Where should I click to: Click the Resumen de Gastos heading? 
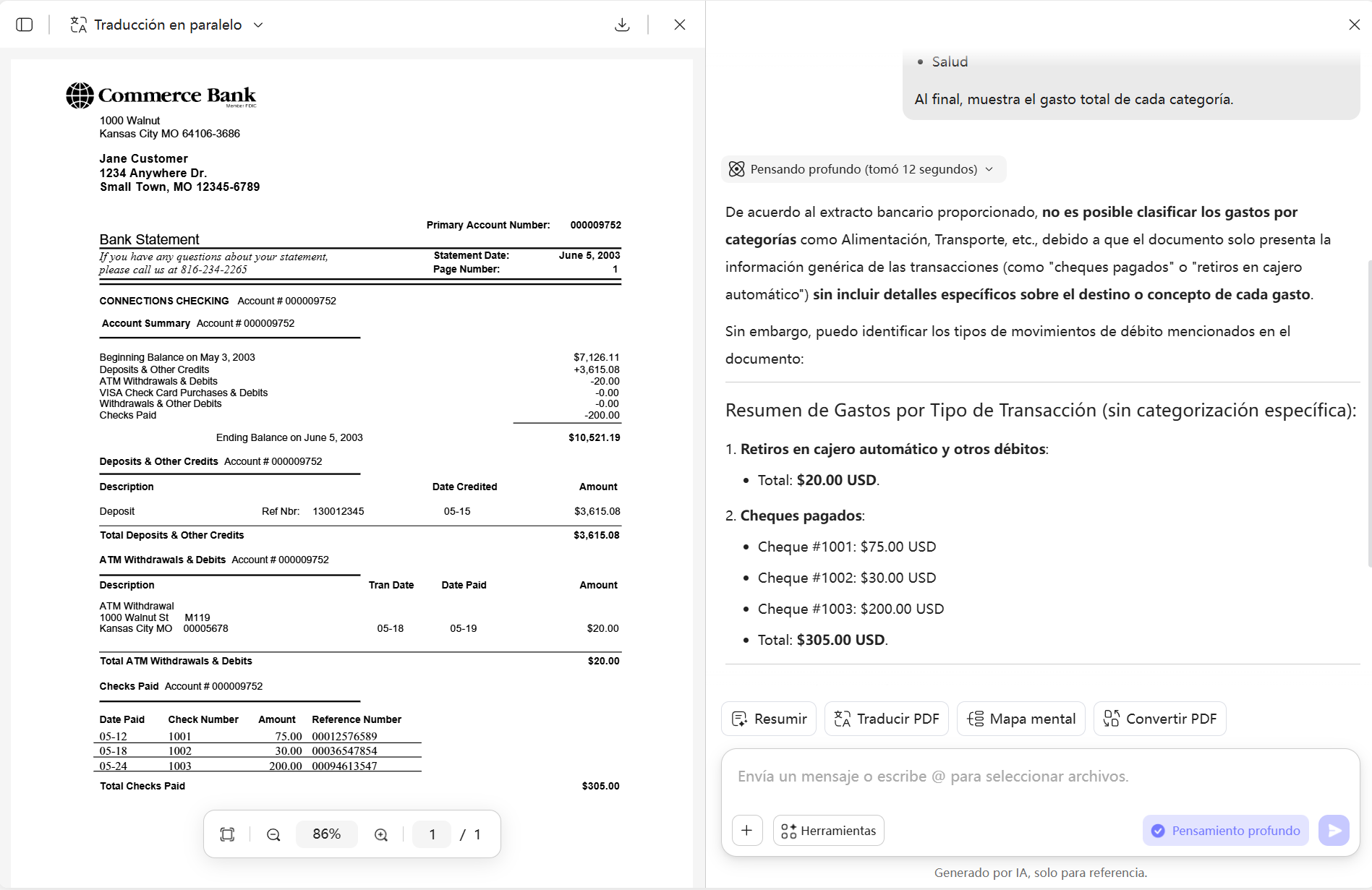(1041, 410)
